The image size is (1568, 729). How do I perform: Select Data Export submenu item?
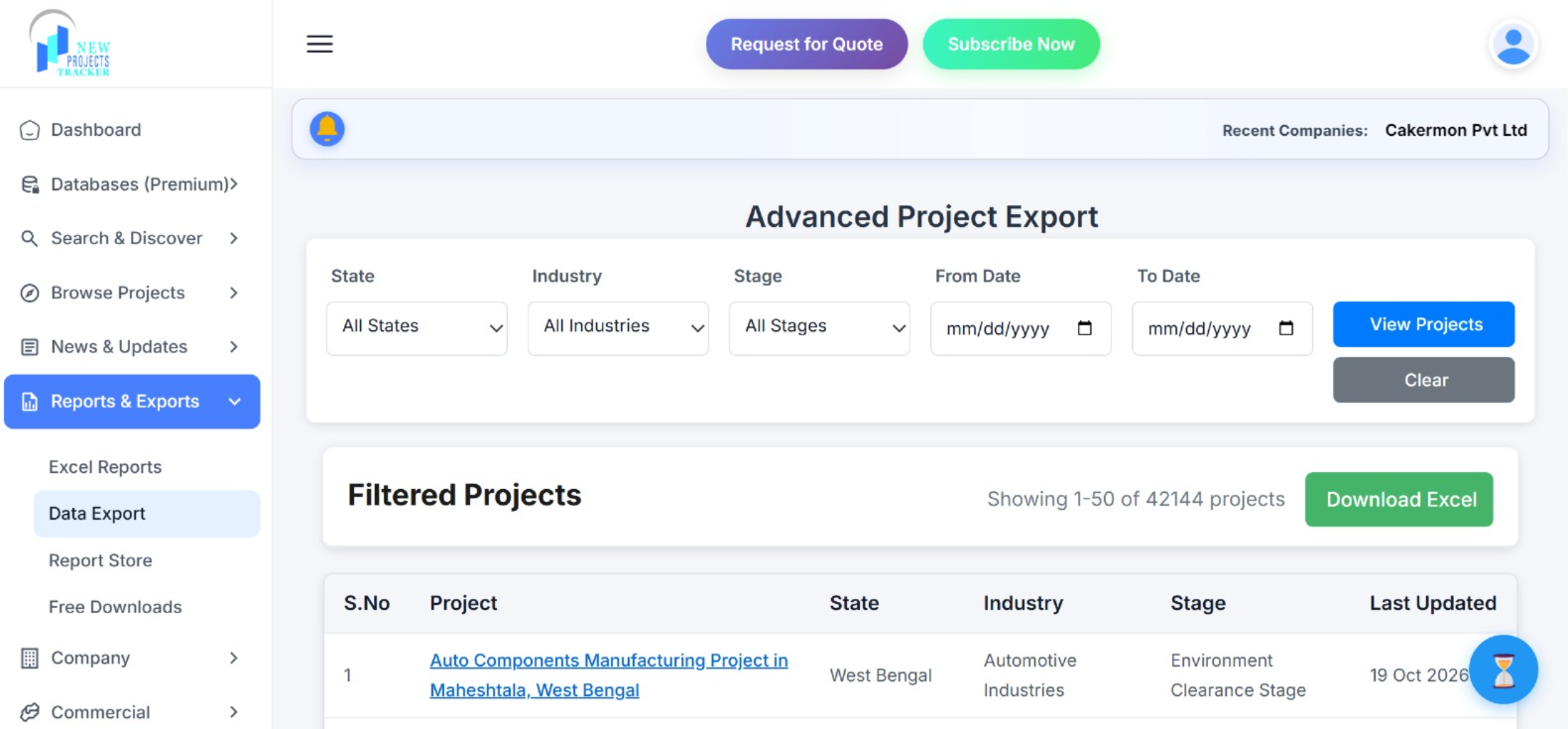coord(147,514)
